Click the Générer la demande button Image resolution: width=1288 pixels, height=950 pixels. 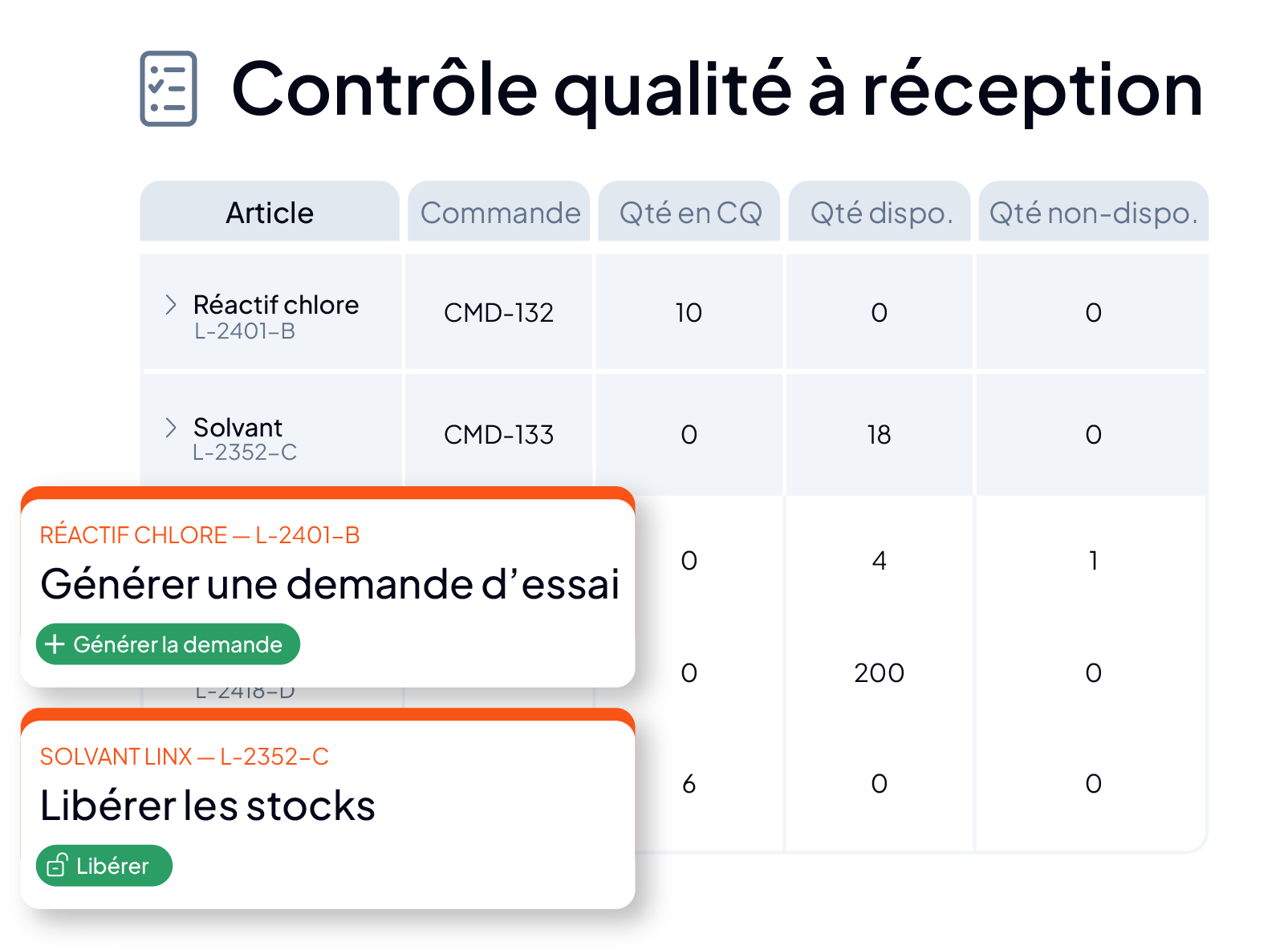point(168,644)
